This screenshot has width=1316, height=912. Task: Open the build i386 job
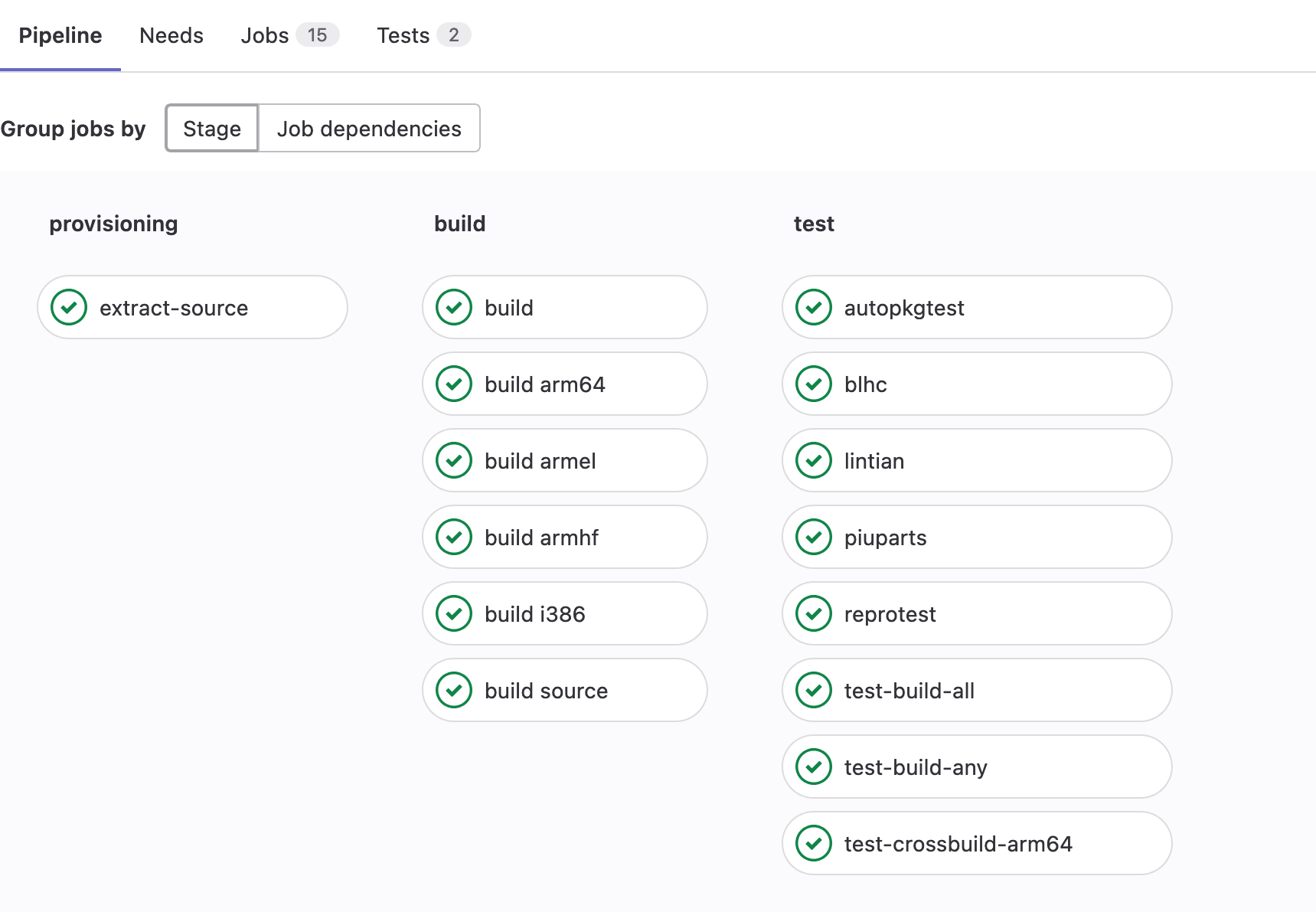[x=534, y=614]
